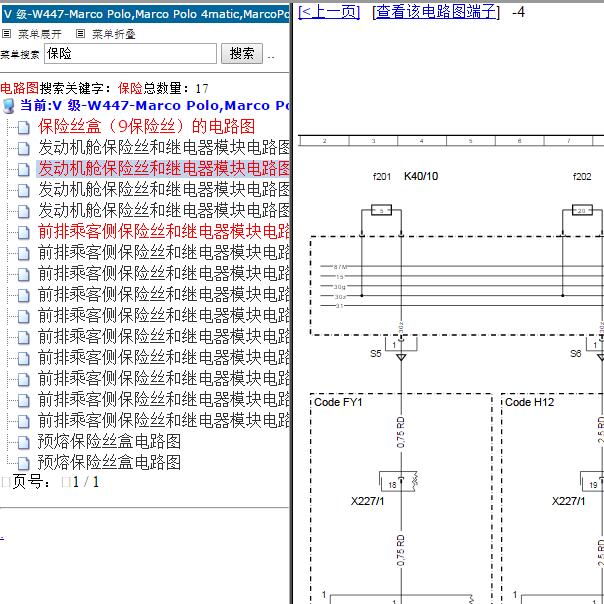Screen dimensions: 604x604
Task: Open 保险丝盒(9保险丝)的电路图 entry
Action: click(146, 126)
